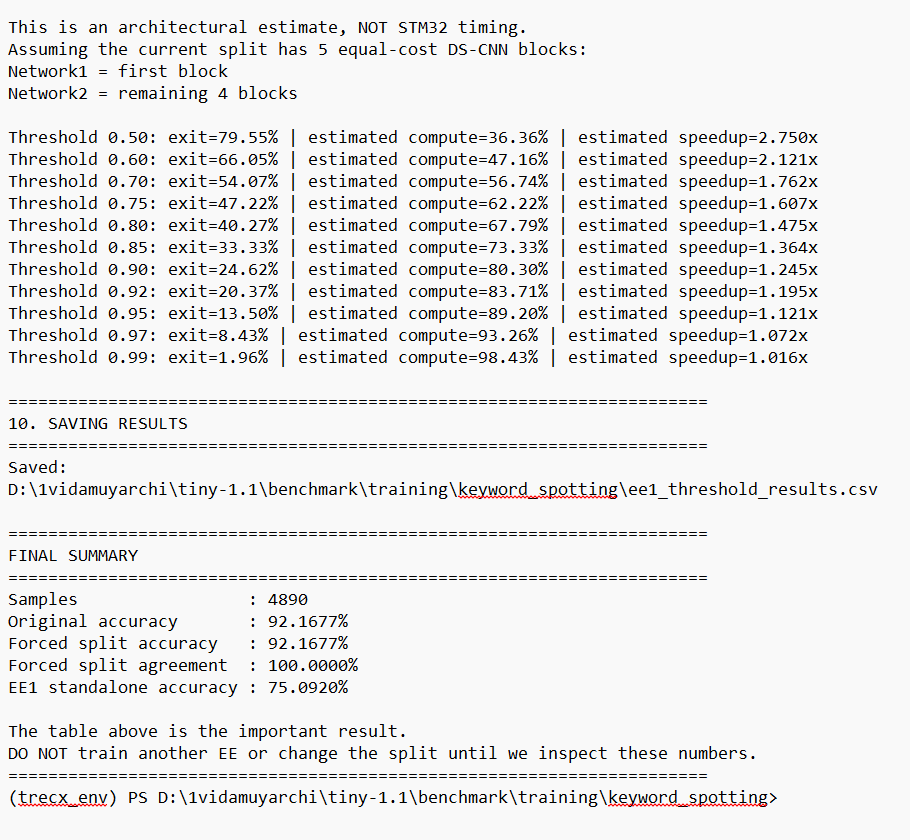Click the PowerShell prompt line at the bottom
The width and height of the screenshot is (910, 840).
pyautogui.click(x=392, y=798)
